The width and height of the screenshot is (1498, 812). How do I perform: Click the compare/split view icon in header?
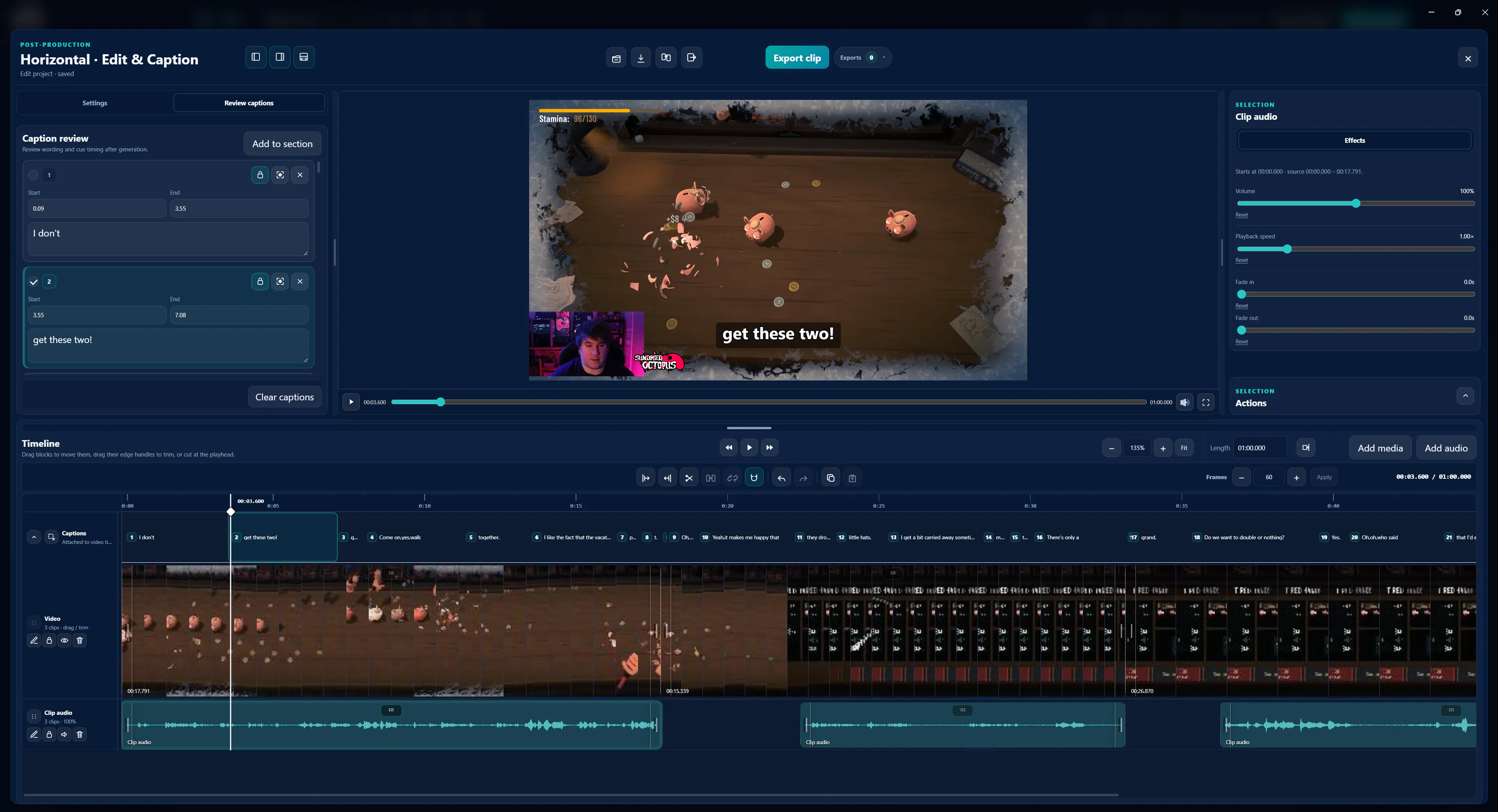pos(666,58)
